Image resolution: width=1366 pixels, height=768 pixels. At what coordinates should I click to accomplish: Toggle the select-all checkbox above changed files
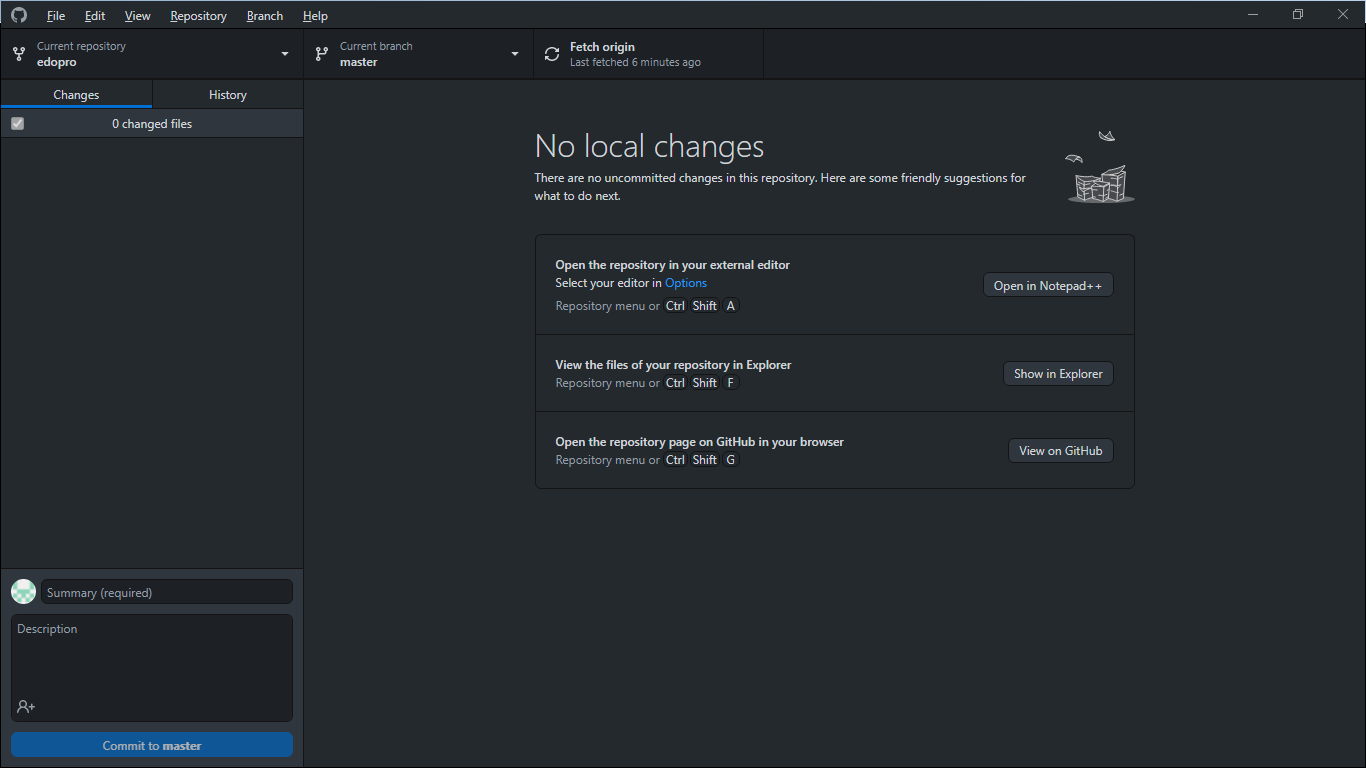click(x=17, y=123)
